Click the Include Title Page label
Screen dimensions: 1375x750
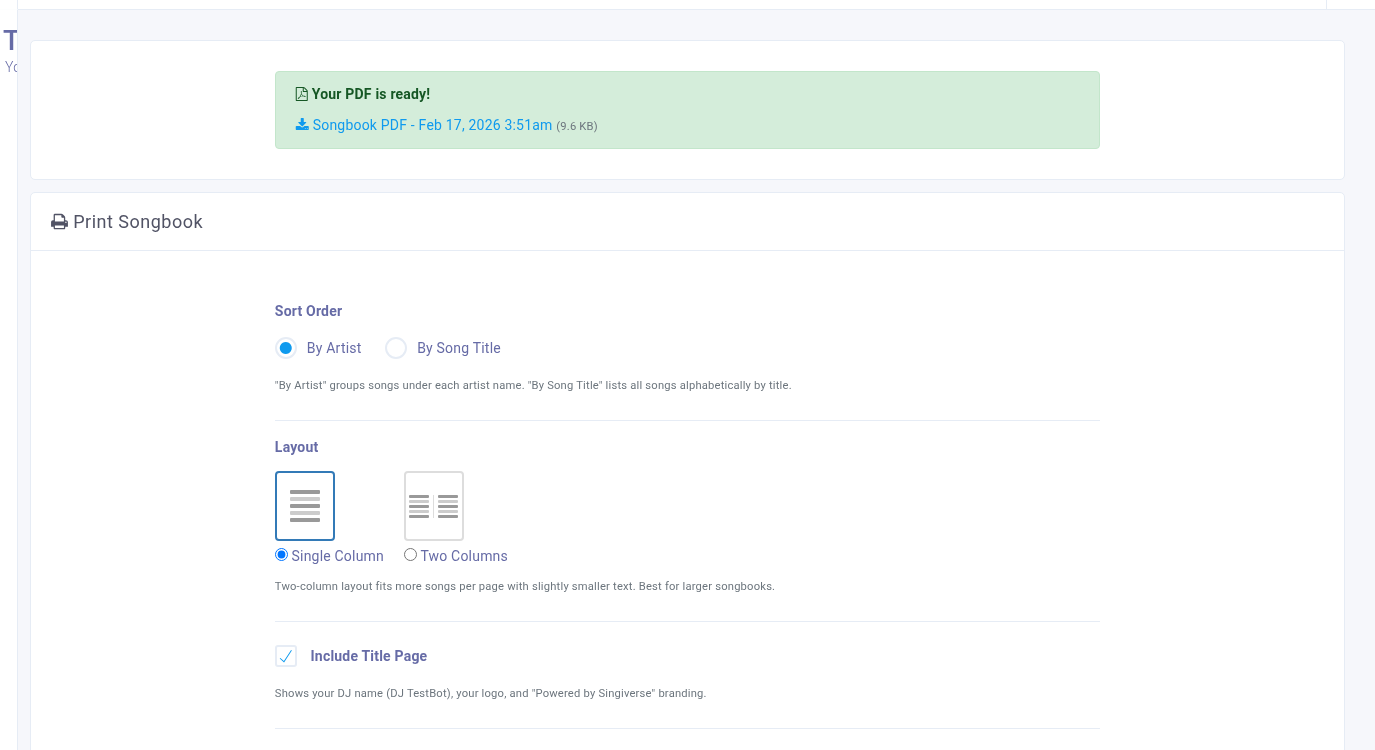pos(369,656)
